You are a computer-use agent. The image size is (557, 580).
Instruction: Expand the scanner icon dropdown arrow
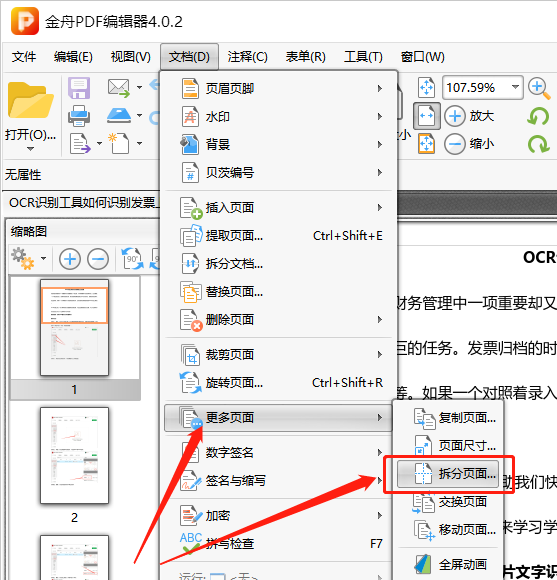pyautogui.click(x=139, y=115)
